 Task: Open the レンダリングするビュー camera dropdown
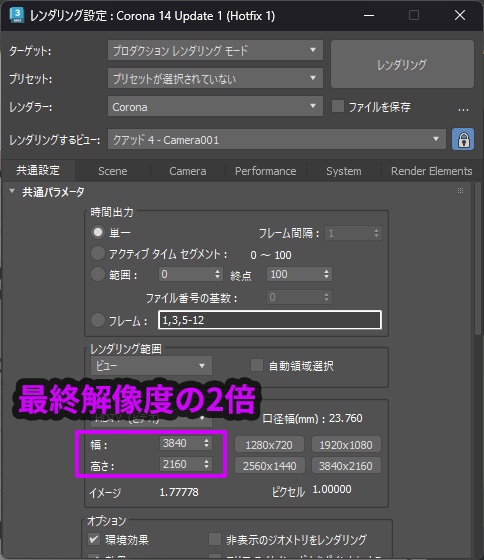coord(277,139)
